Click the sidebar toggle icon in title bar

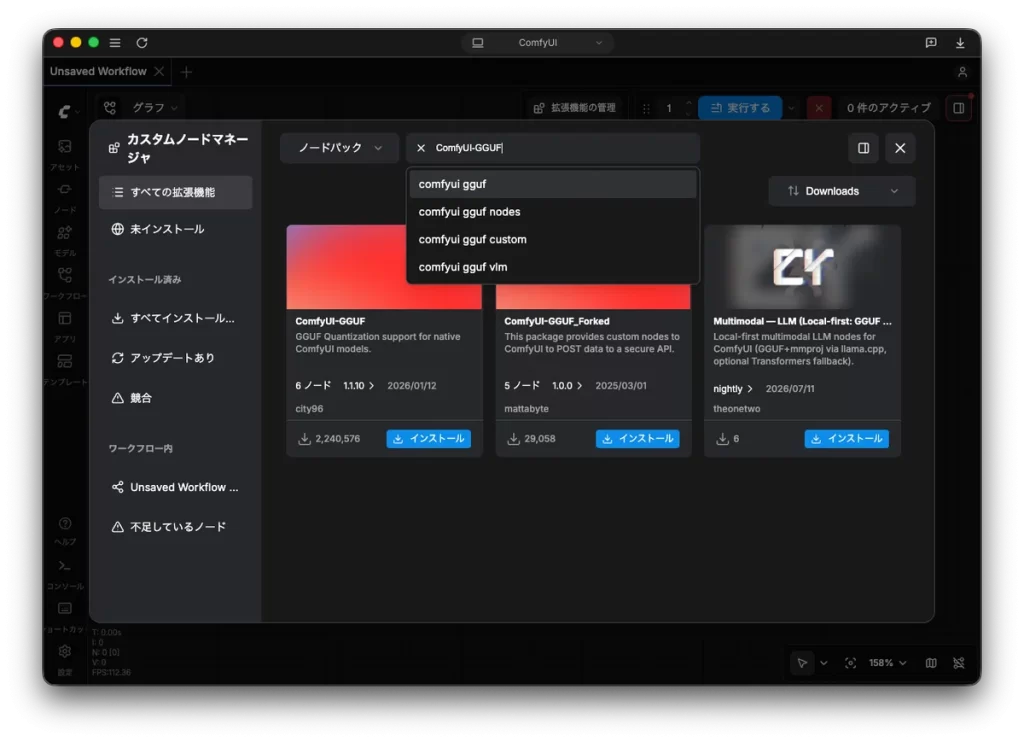click(x=115, y=42)
